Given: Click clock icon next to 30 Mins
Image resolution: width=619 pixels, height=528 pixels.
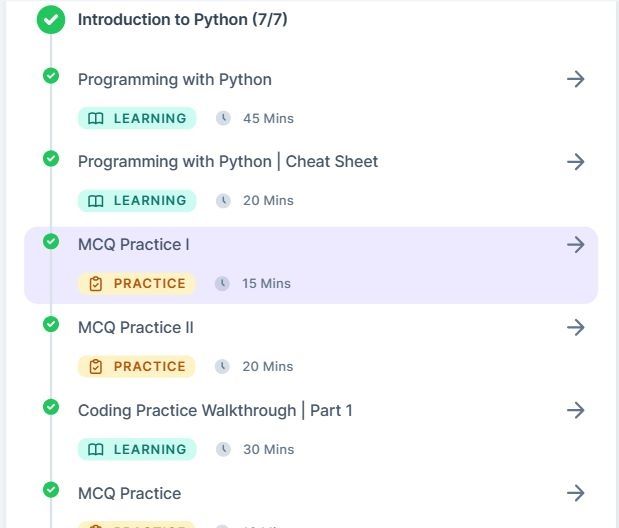Looking at the screenshot, I should tap(223, 449).
